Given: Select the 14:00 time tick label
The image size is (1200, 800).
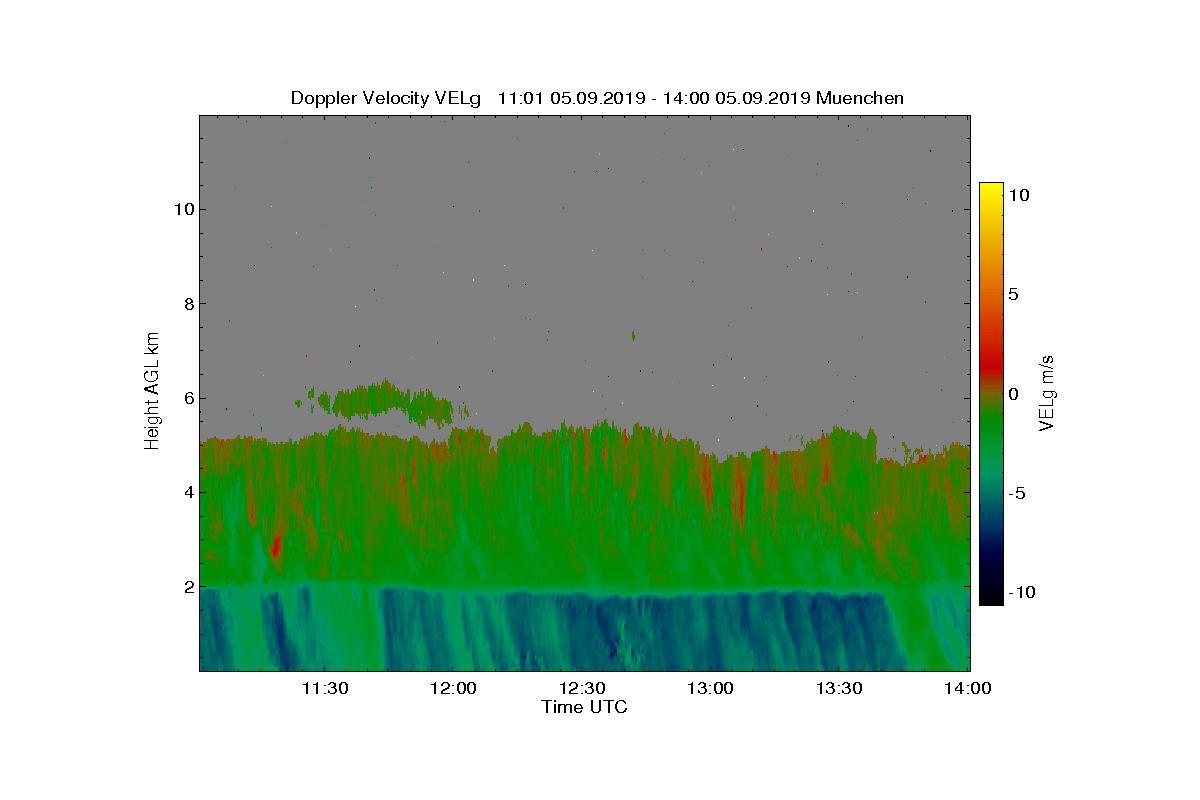Looking at the screenshot, I should (x=968, y=688).
